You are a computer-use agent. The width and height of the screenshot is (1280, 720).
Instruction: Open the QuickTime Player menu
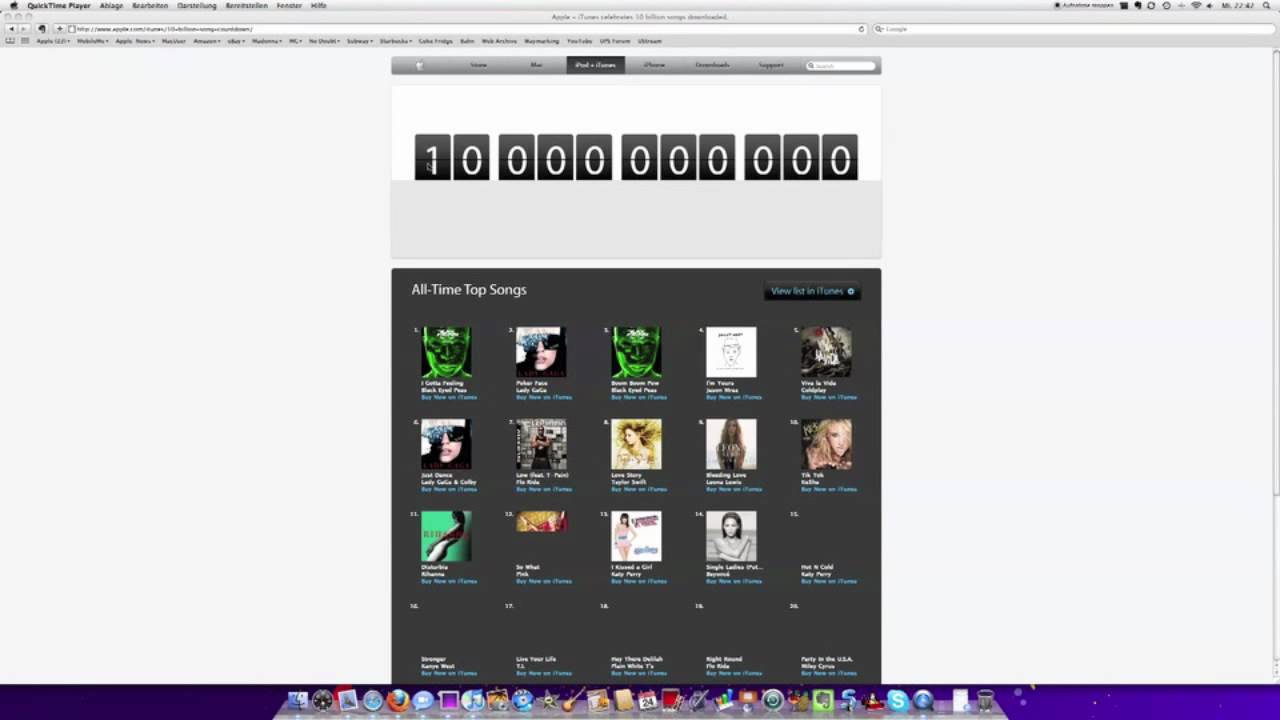click(x=58, y=5)
